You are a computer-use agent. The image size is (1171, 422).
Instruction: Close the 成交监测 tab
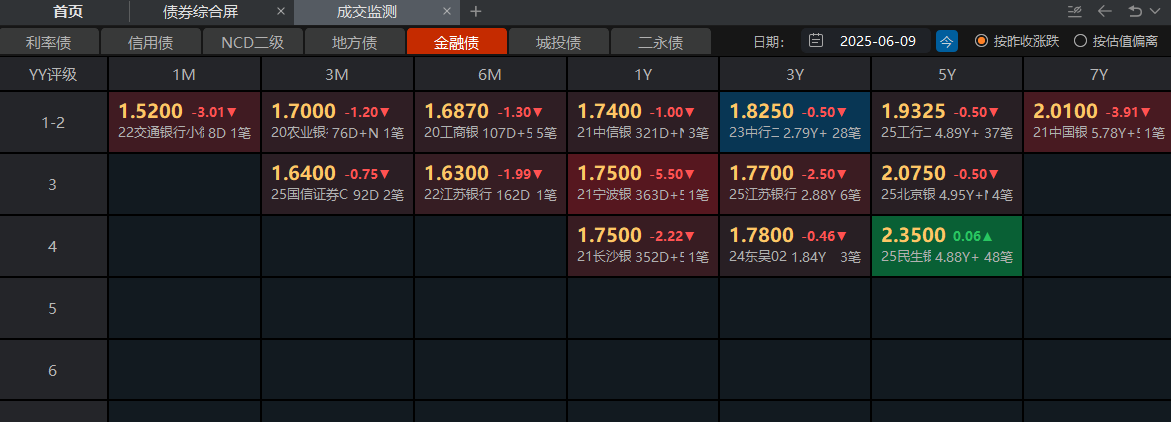click(x=447, y=12)
